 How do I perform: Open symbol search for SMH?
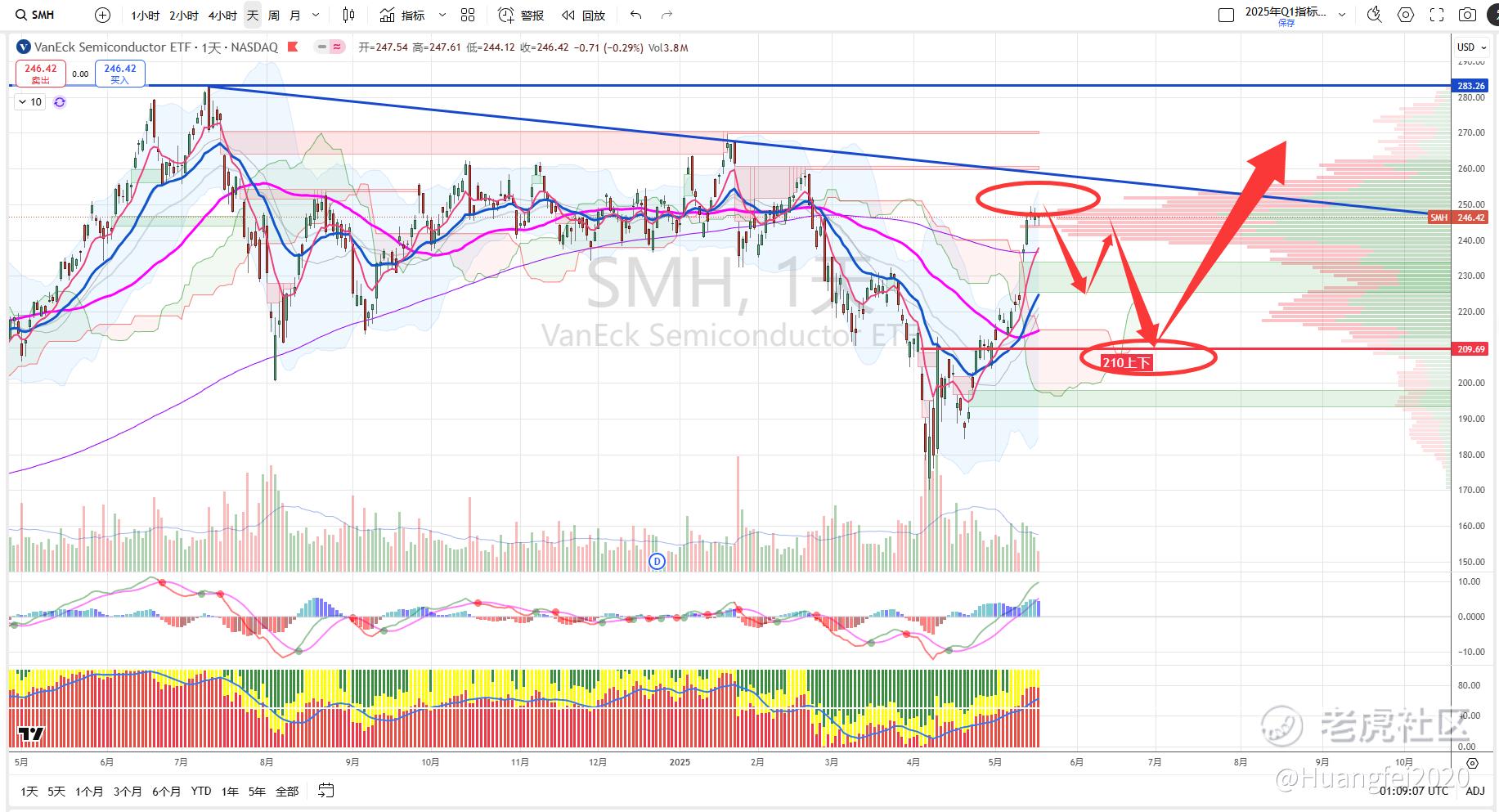coord(37,15)
